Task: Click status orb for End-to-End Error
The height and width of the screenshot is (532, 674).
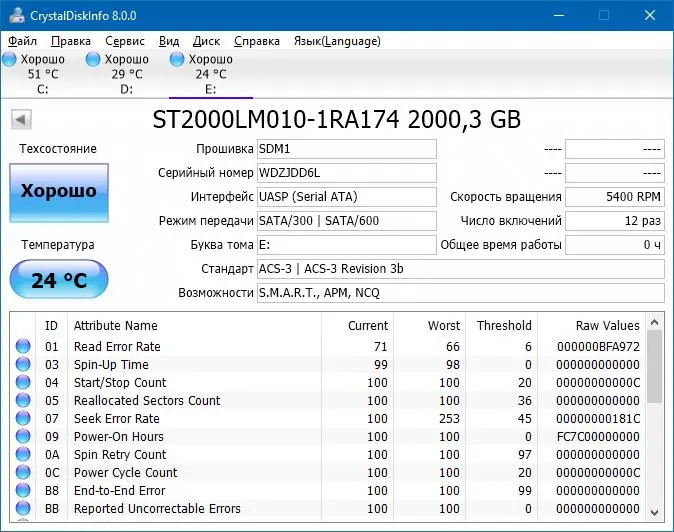Action: 23,490
